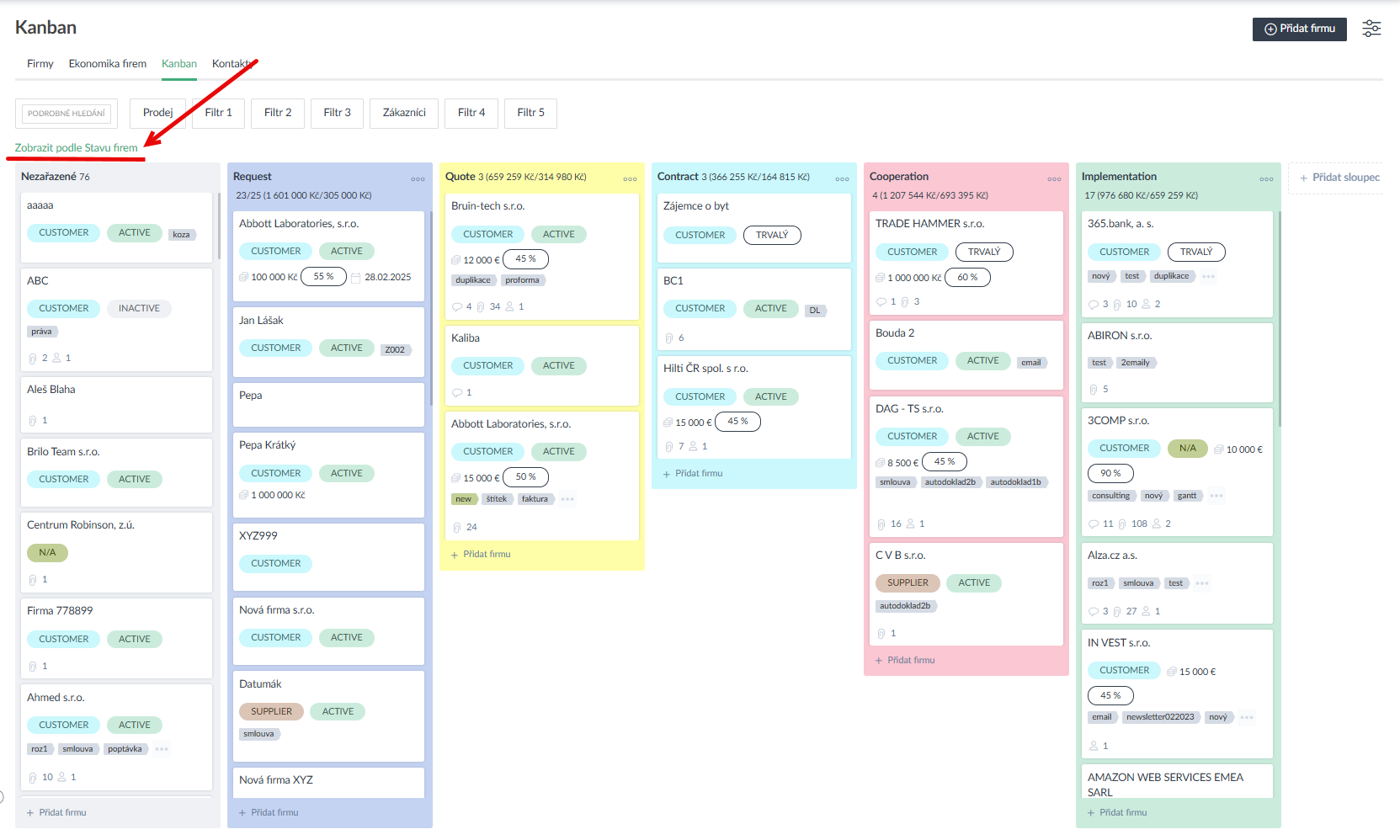The width and height of the screenshot is (1400, 840).
Task: Click the Podrobné hledání search field
Action: [x=67, y=114]
